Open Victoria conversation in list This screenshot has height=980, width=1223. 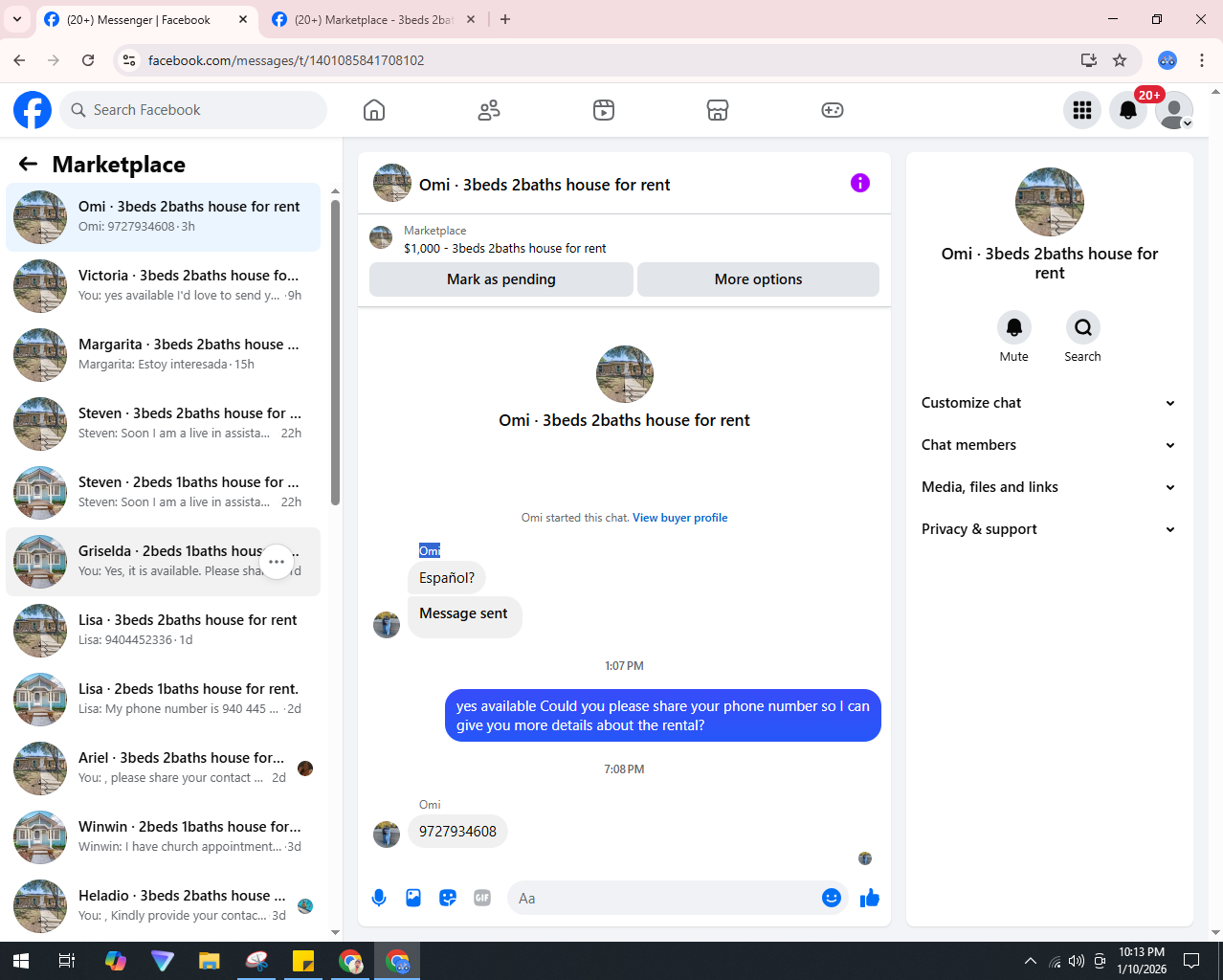164,286
